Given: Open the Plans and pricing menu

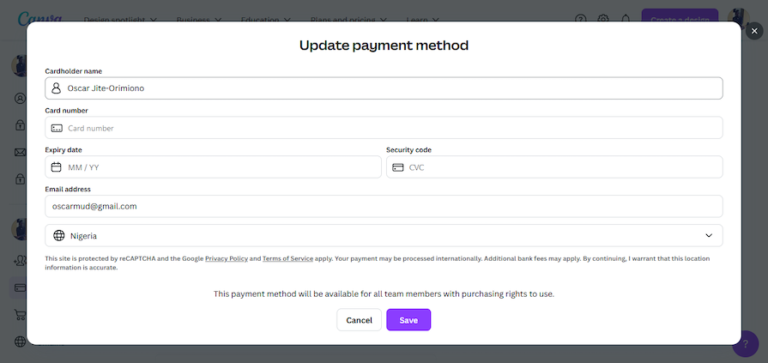Looking at the screenshot, I should pos(349,20).
